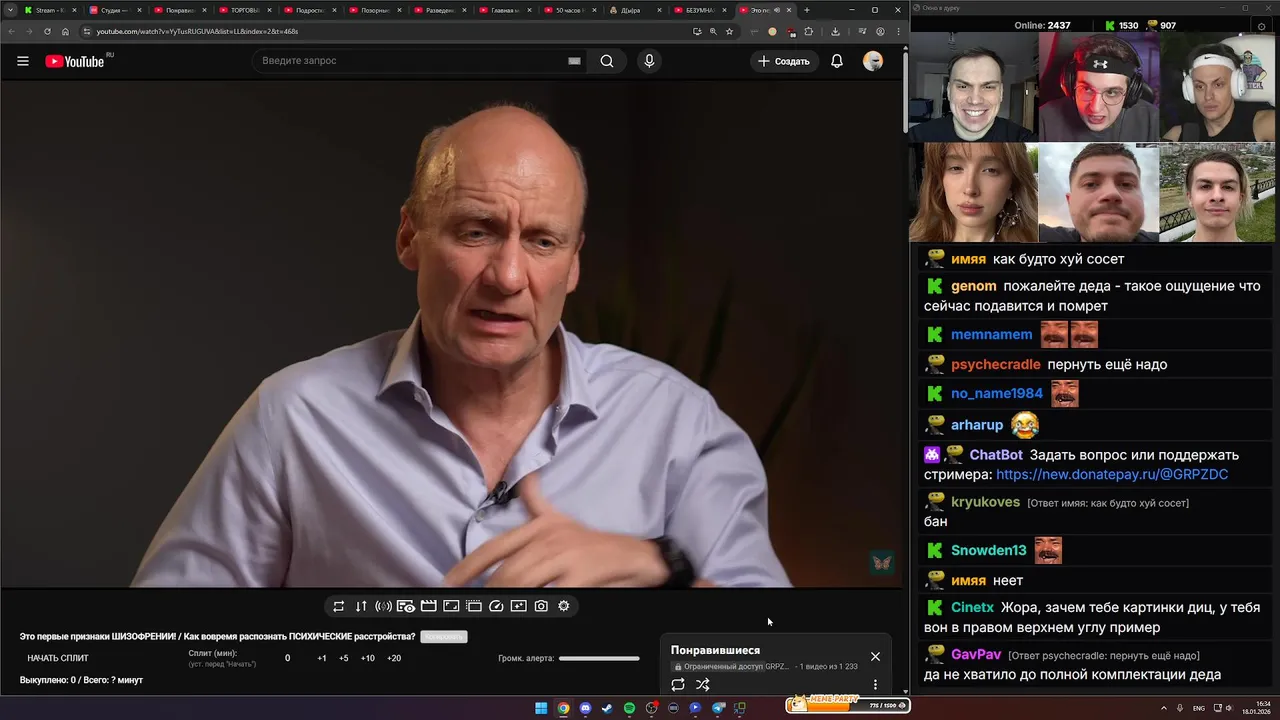Click the sound waves icon in the player toolbar

(x=383, y=606)
